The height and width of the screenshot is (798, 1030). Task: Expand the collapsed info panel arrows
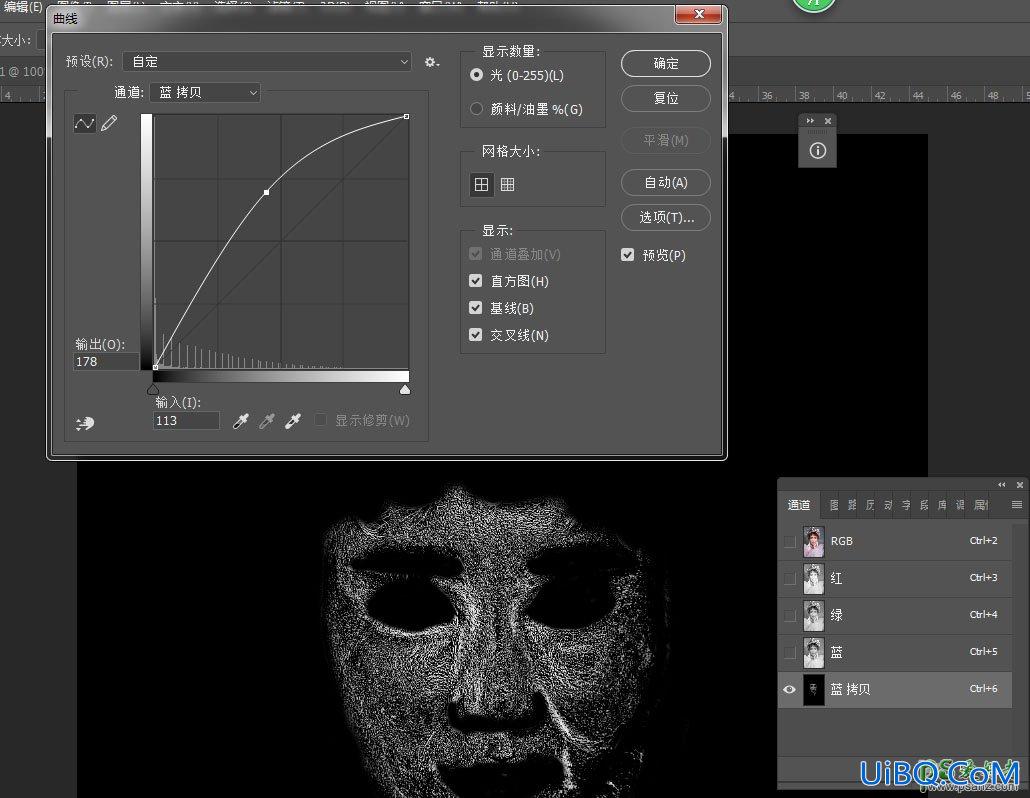(x=810, y=120)
